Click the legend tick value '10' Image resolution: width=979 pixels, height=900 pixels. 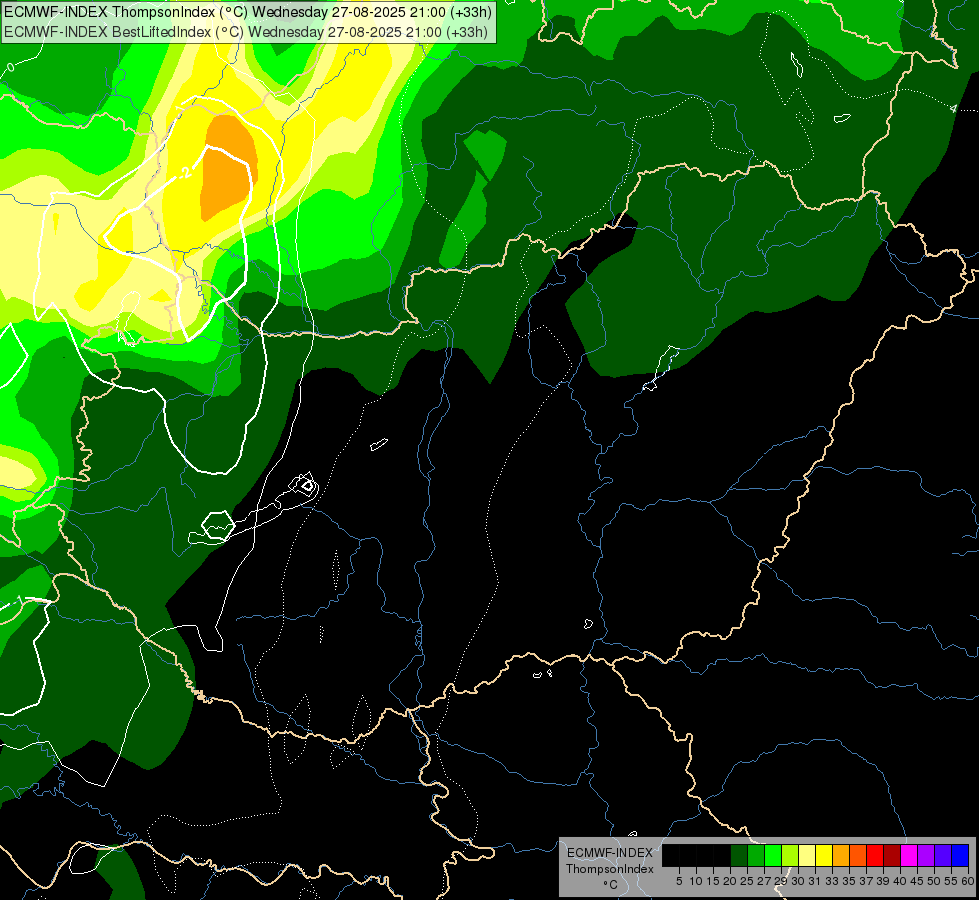coord(696,881)
